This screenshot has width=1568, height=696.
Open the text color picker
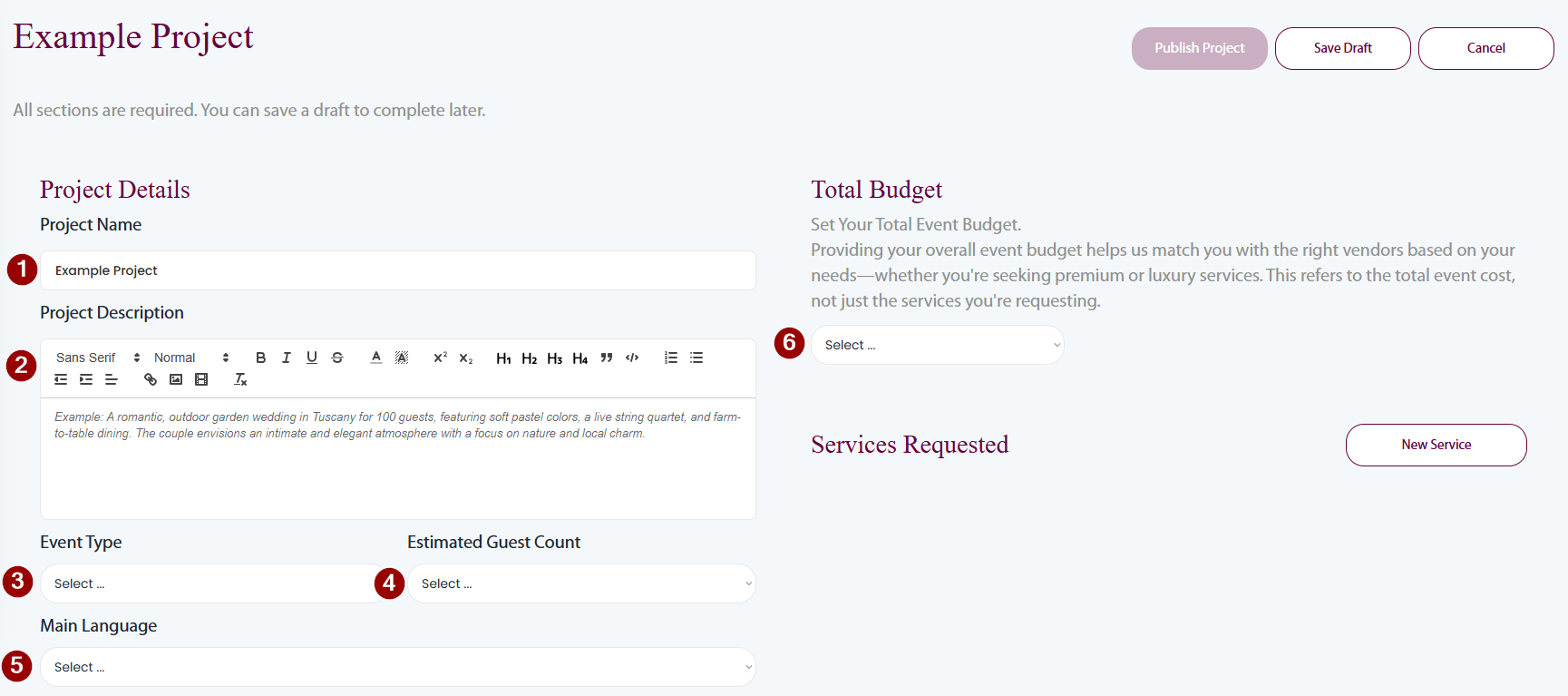376,358
